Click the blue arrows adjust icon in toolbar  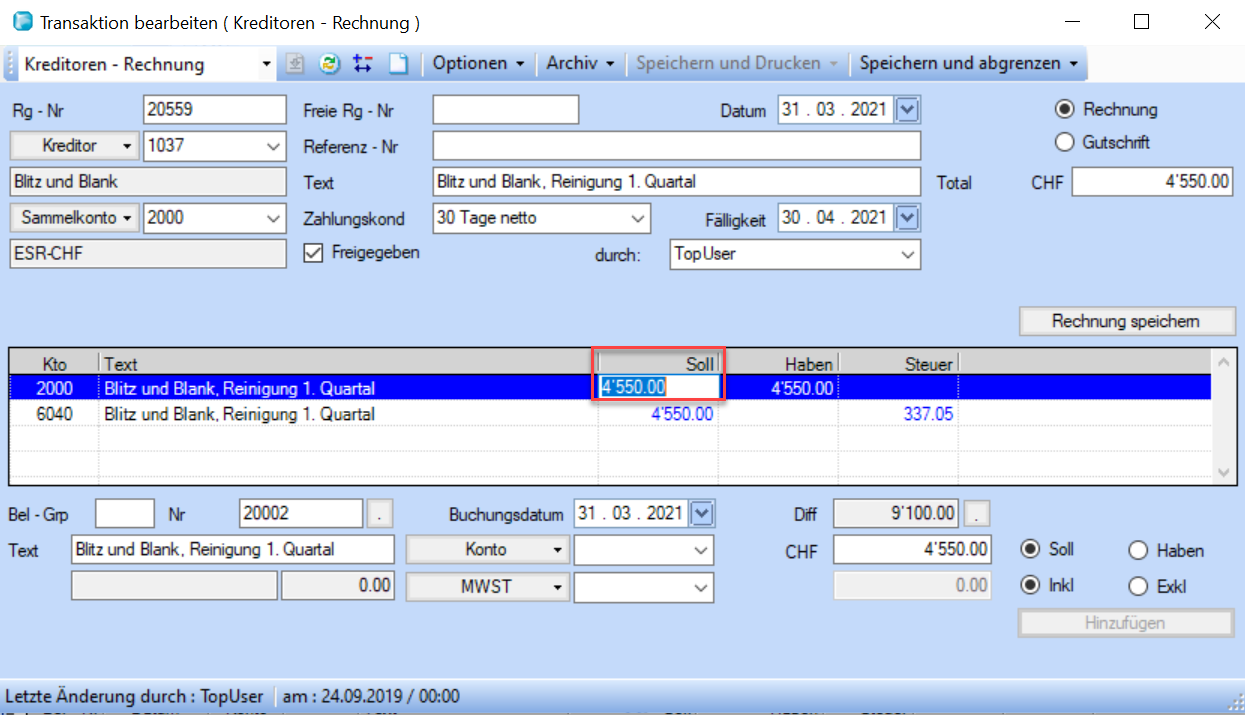(363, 64)
